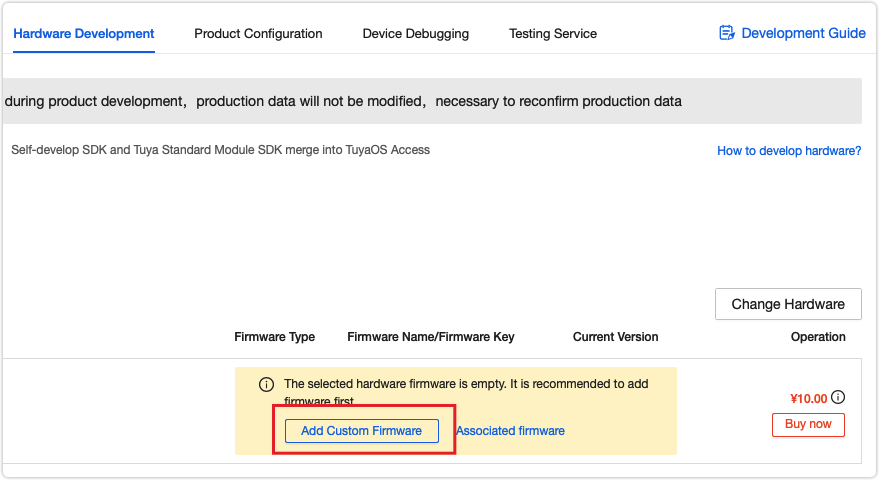Switch to the Hardware Development tab

[84, 34]
